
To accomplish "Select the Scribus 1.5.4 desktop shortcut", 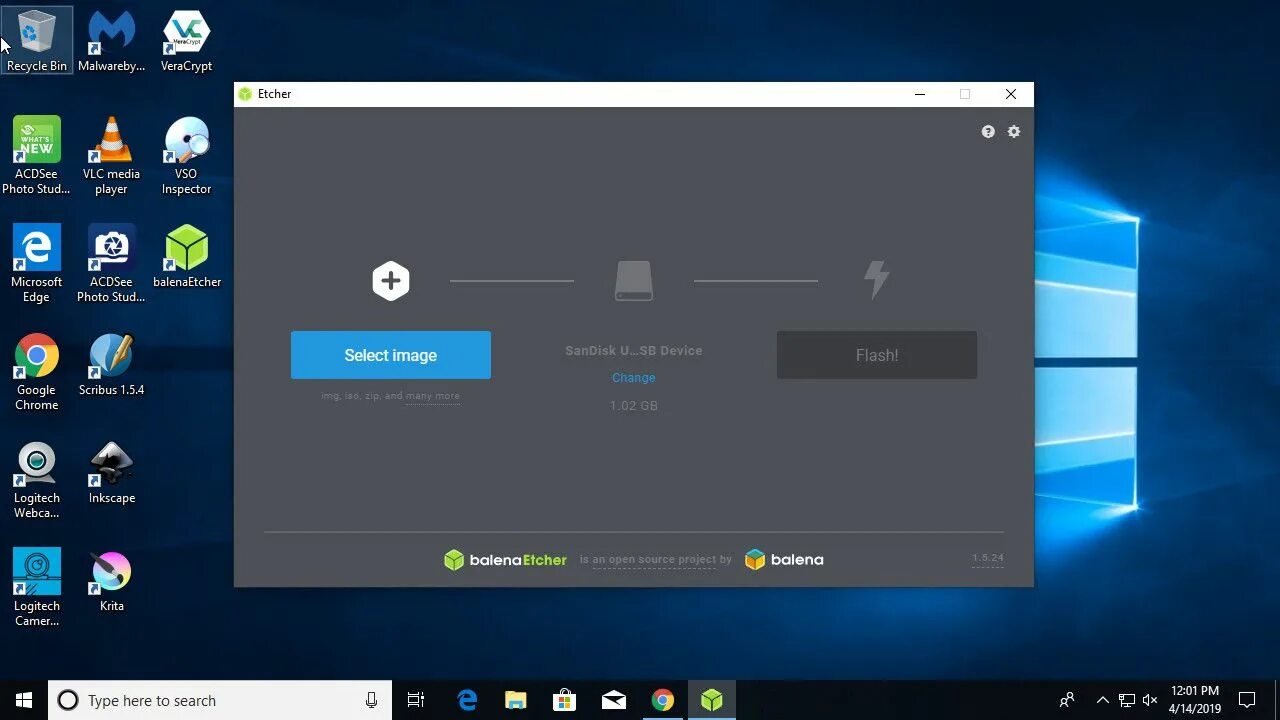I will click(x=112, y=365).
